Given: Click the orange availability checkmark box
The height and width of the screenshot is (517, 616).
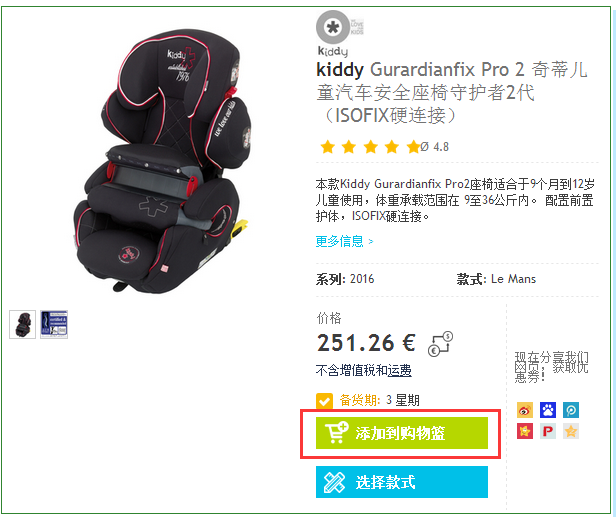Looking at the screenshot, I should click(324, 401).
